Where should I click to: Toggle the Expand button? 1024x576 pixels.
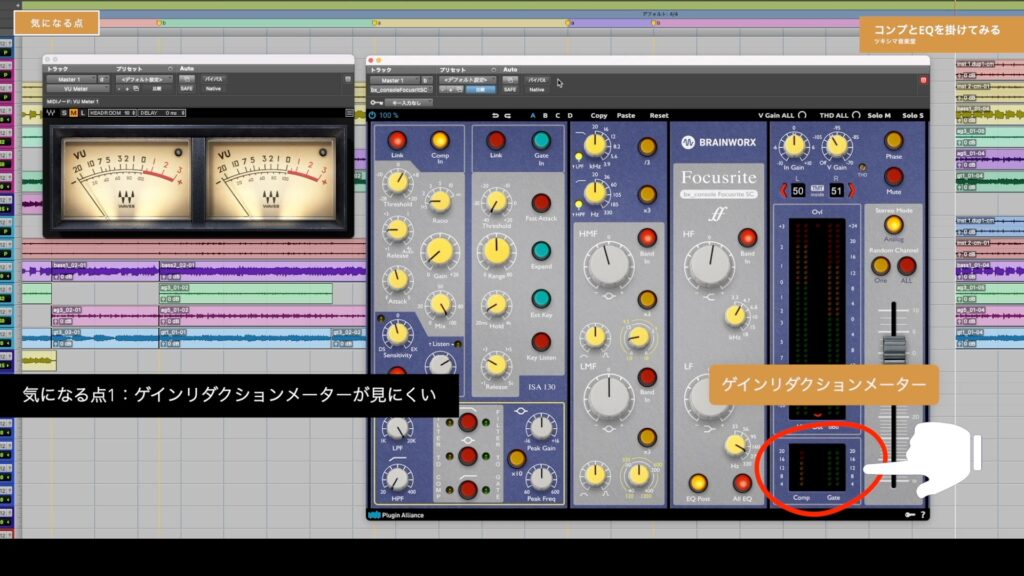541,251
